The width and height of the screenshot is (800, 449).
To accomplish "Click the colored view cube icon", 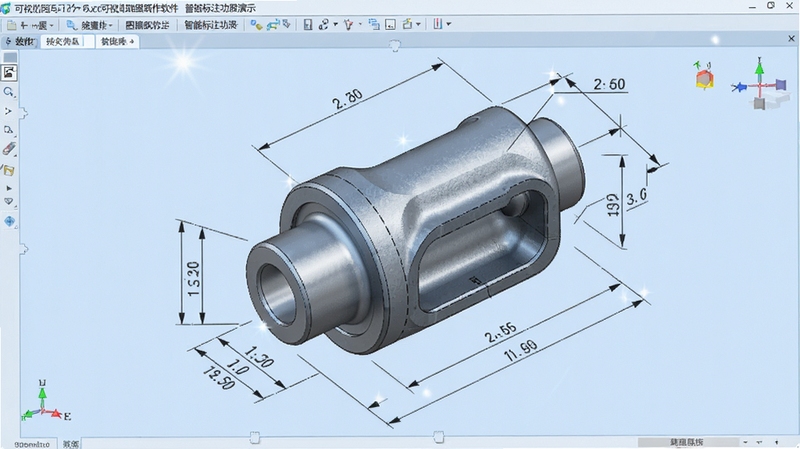I will click(x=704, y=79).
